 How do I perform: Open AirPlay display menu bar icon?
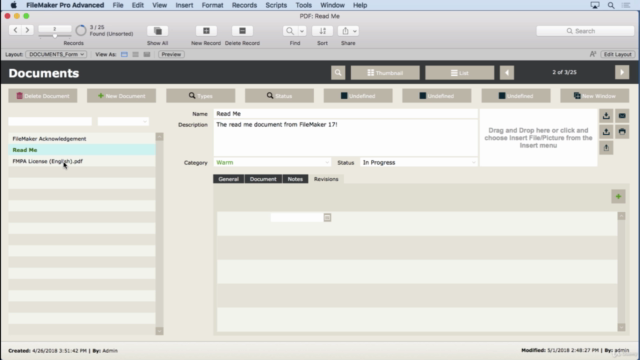[x=595, y=5]
